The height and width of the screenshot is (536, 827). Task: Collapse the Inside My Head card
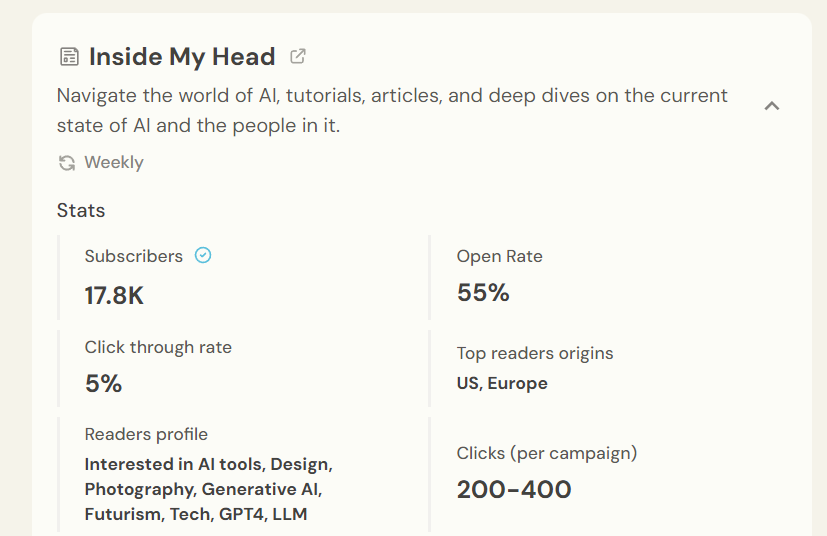(x=771, y=106)
